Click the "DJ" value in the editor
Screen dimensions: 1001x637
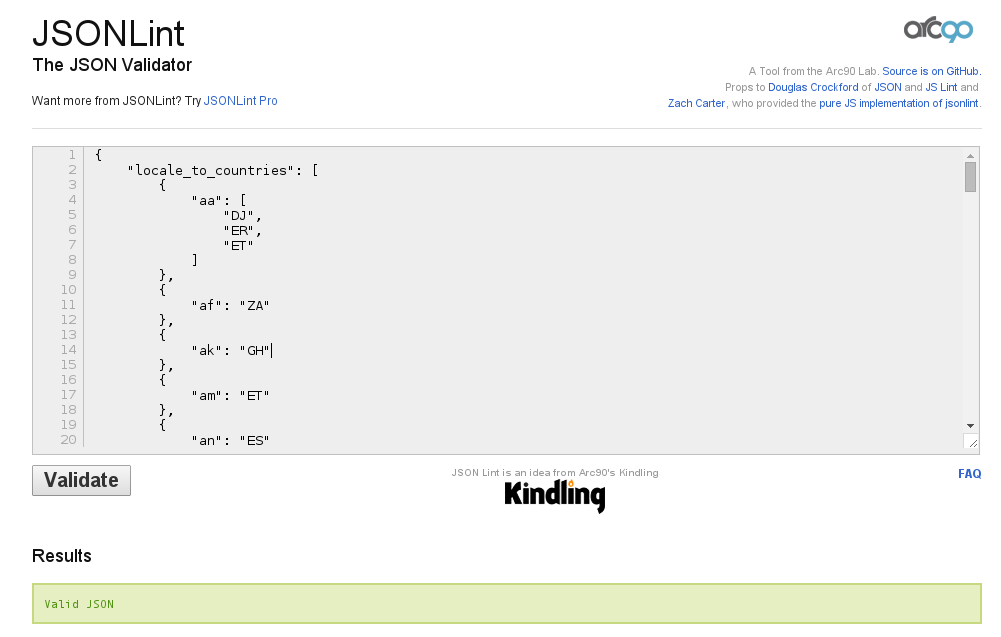coord(238,216)
